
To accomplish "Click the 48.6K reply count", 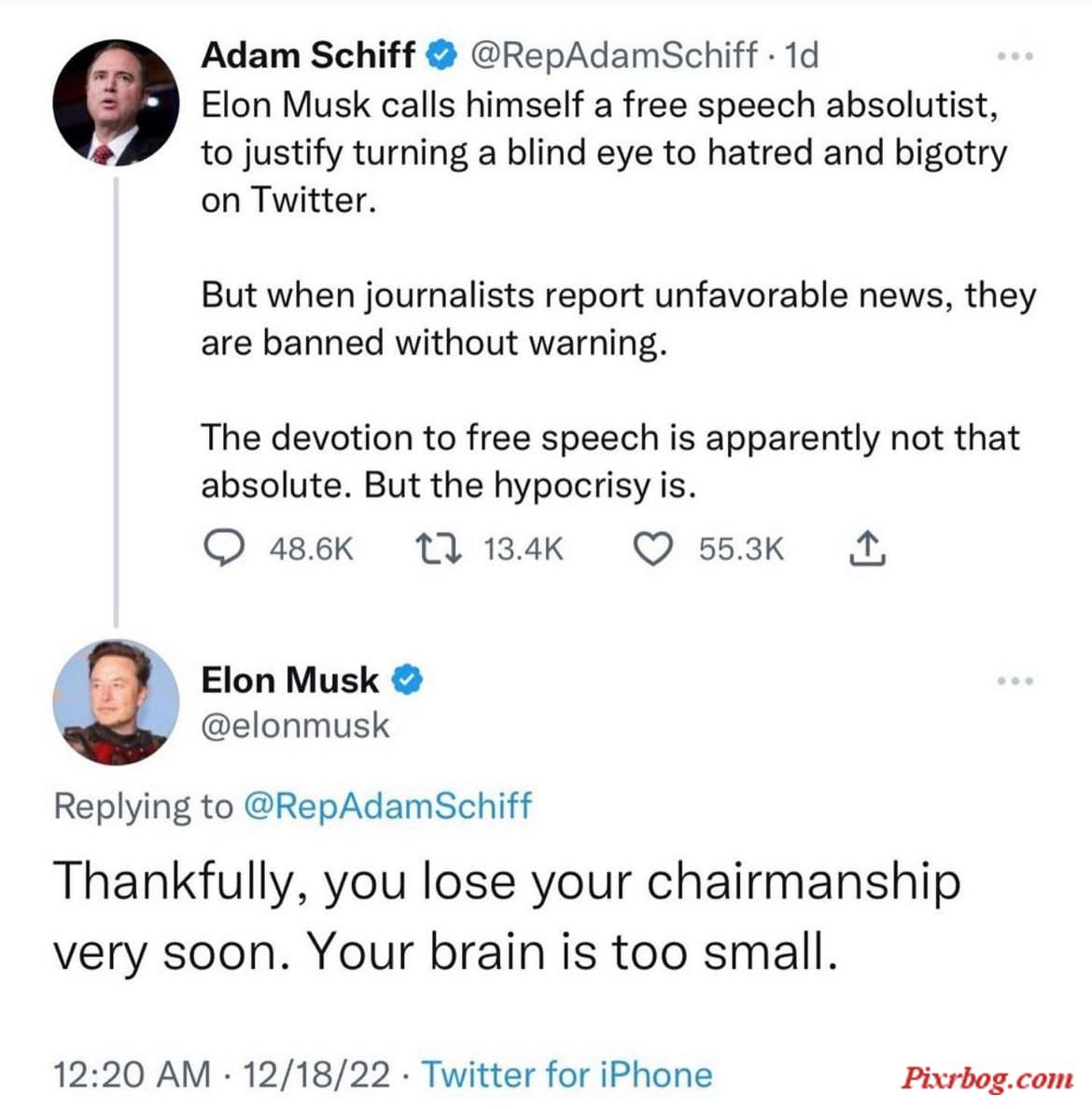I will tap(311, 550).
